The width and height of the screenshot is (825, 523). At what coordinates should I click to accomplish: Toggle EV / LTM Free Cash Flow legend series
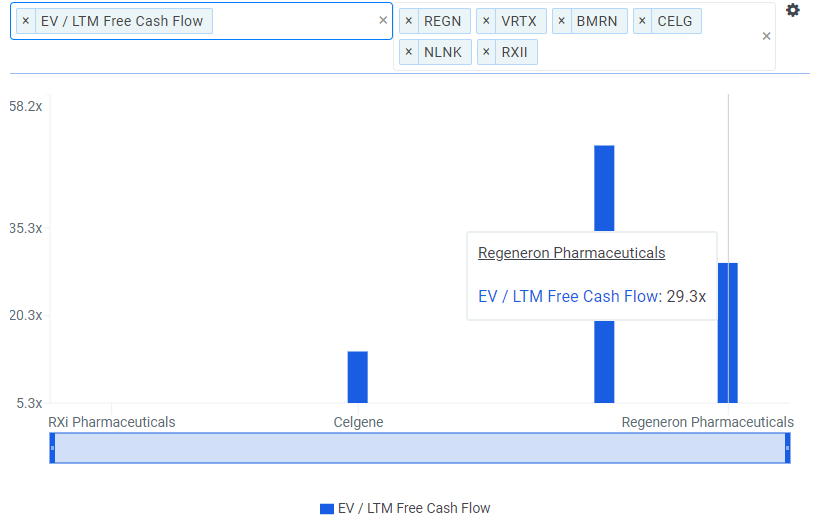tap(405, 508)
